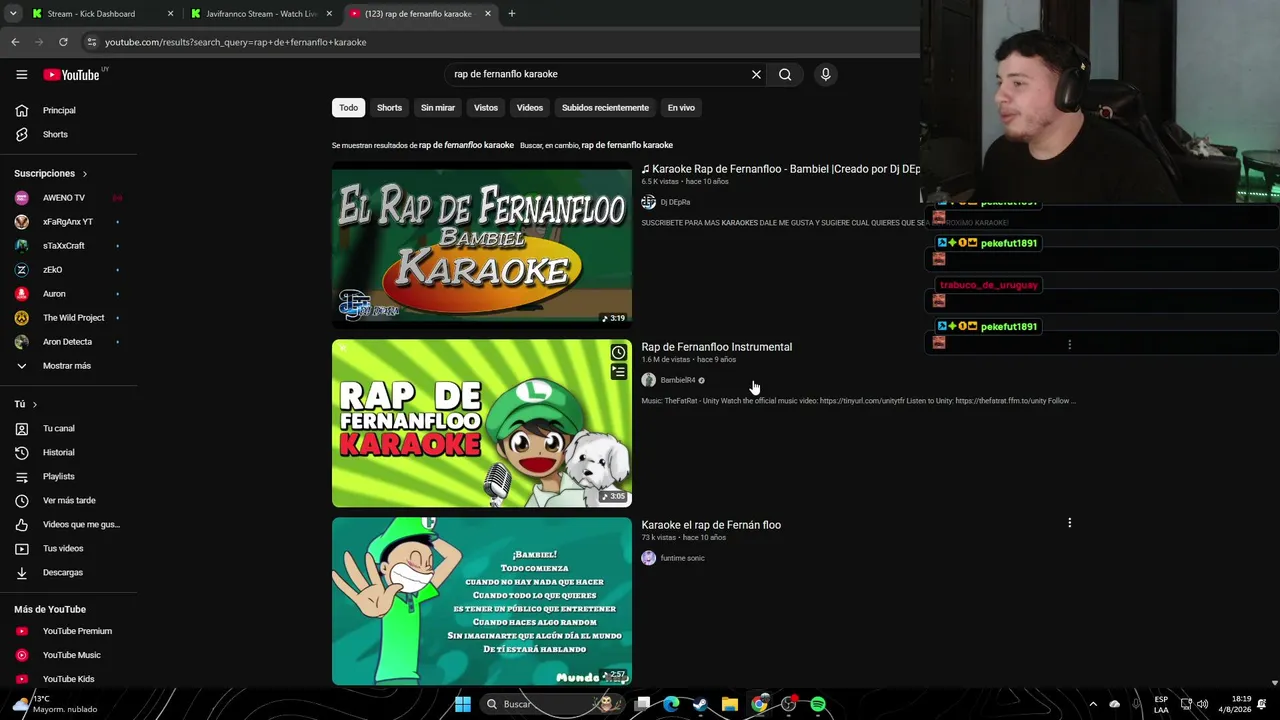Play the ¡Bambiel! lyrics thumbnail video

click(x=482, y=601)
